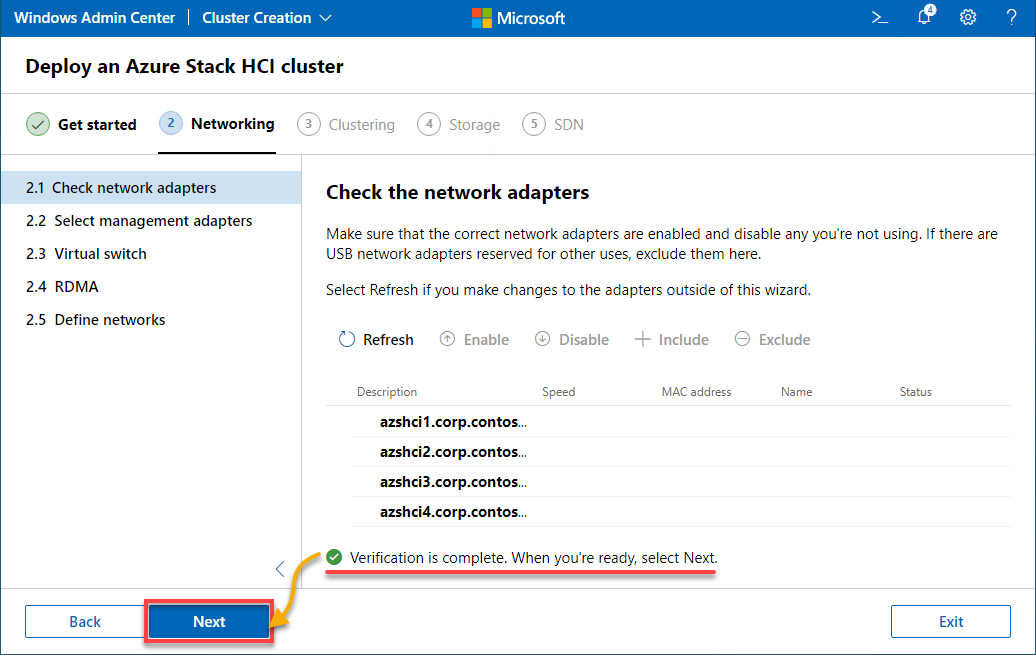
Task: Open the settings gear icon
Action: 968,18
